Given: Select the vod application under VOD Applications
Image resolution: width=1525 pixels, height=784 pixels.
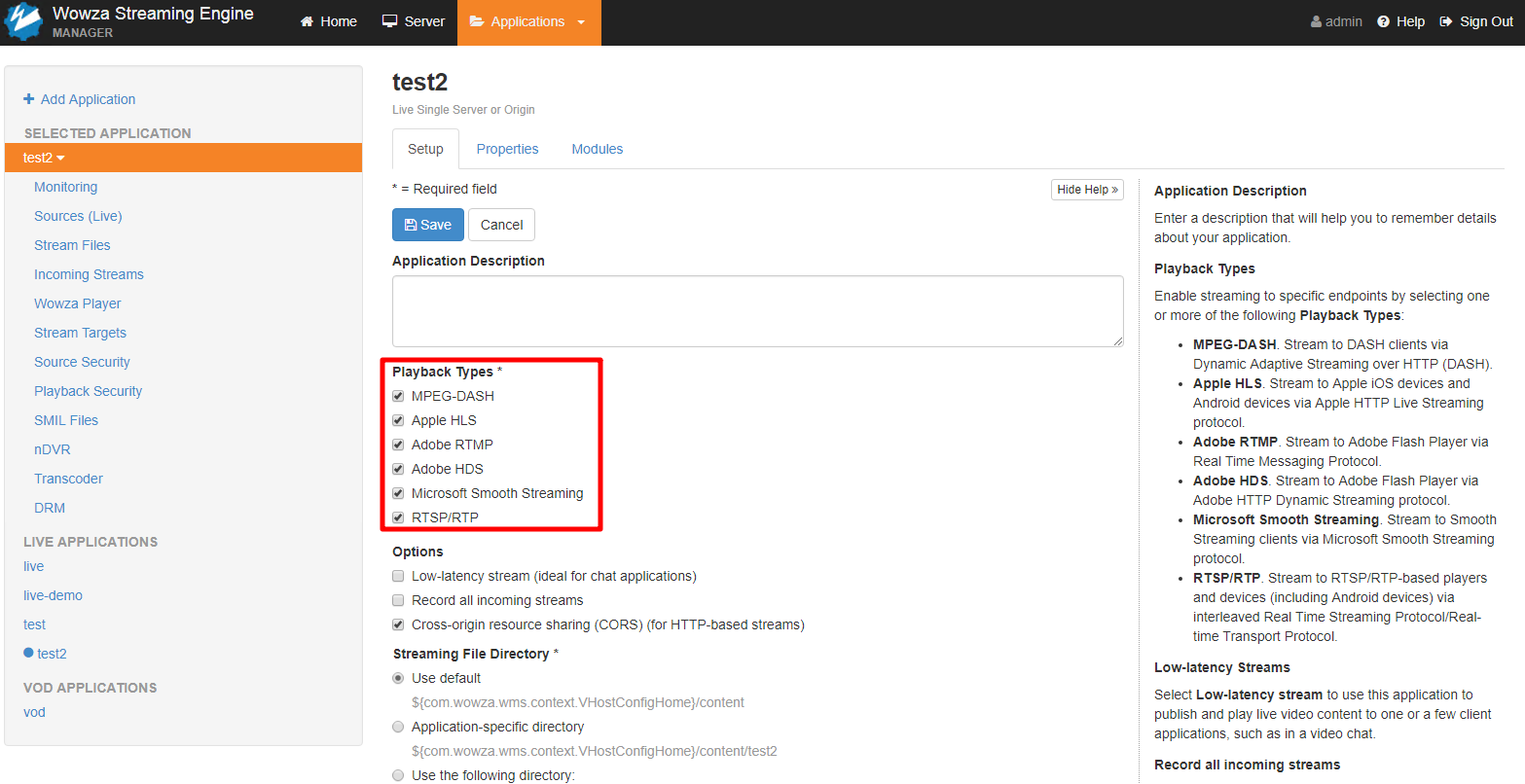Looking at the screenshot, I should (34, 712).
